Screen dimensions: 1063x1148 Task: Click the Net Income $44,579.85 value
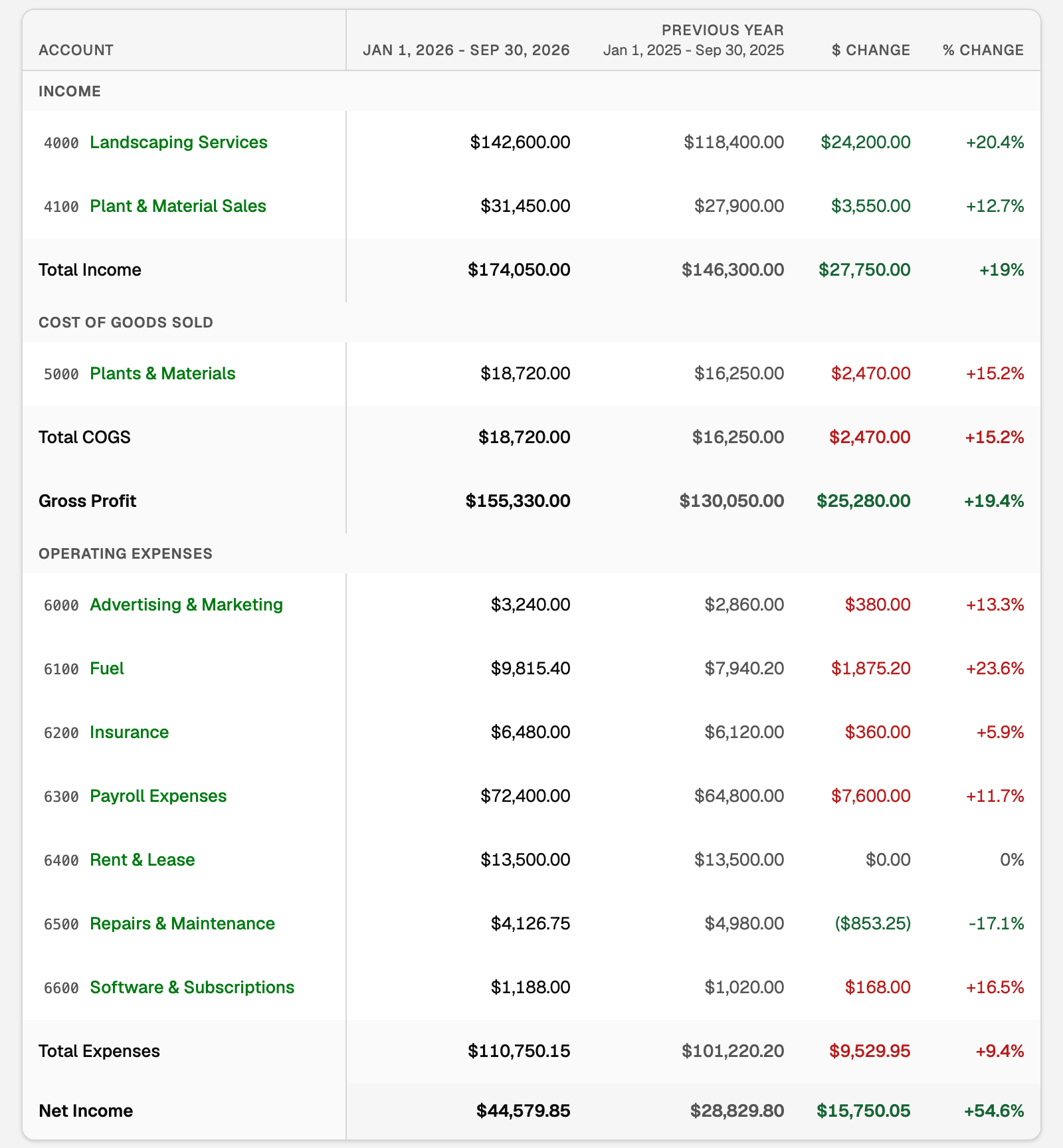pos(524,1111)
